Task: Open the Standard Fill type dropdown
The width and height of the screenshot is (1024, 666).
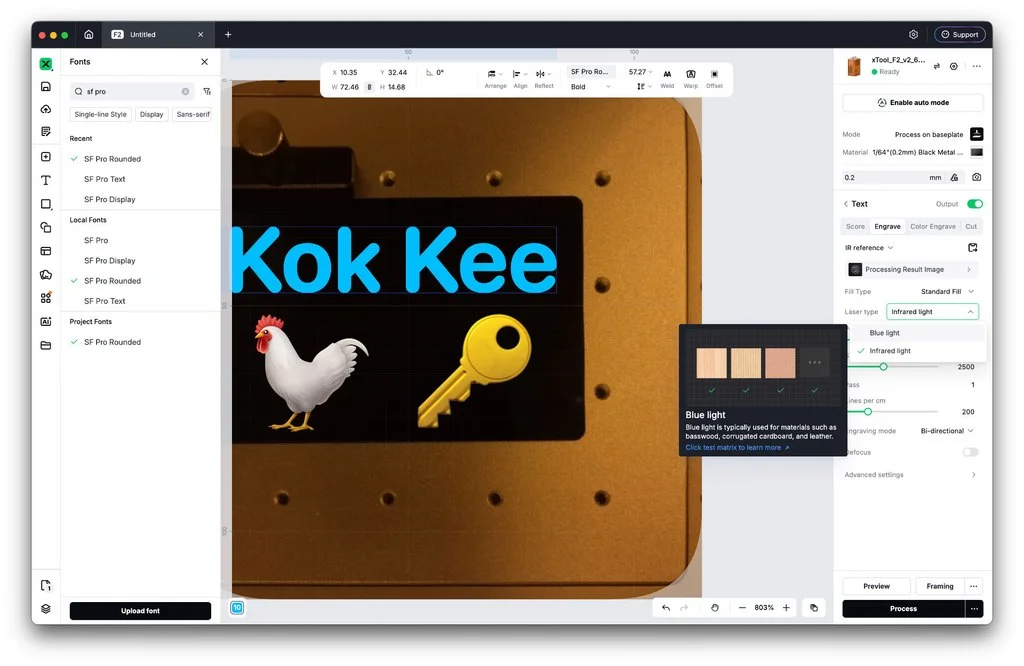Action: coord(948,291)
